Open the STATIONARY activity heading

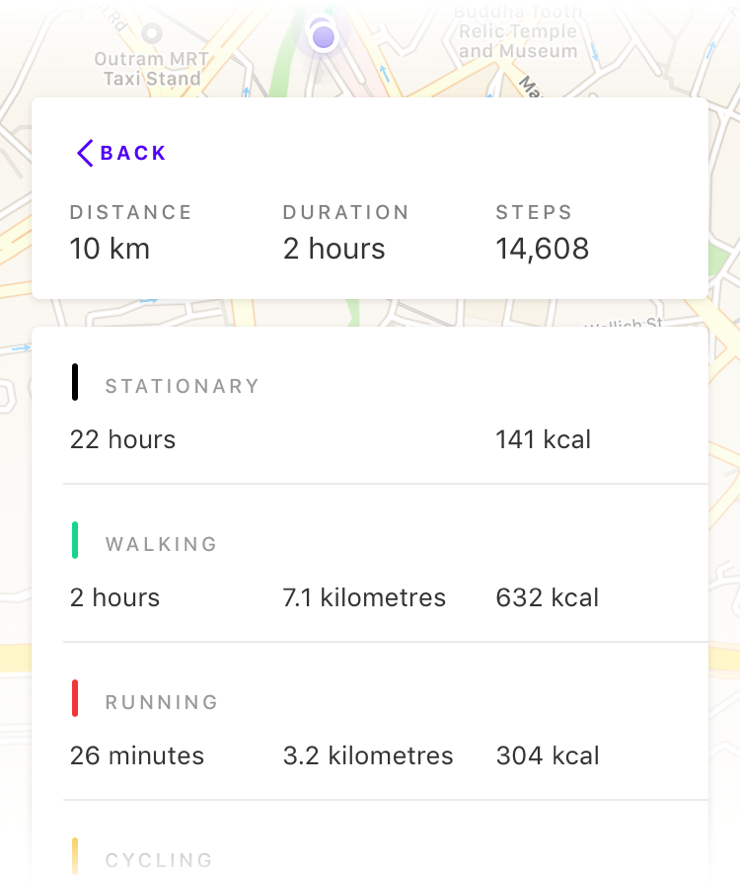[x=182, y=386]
